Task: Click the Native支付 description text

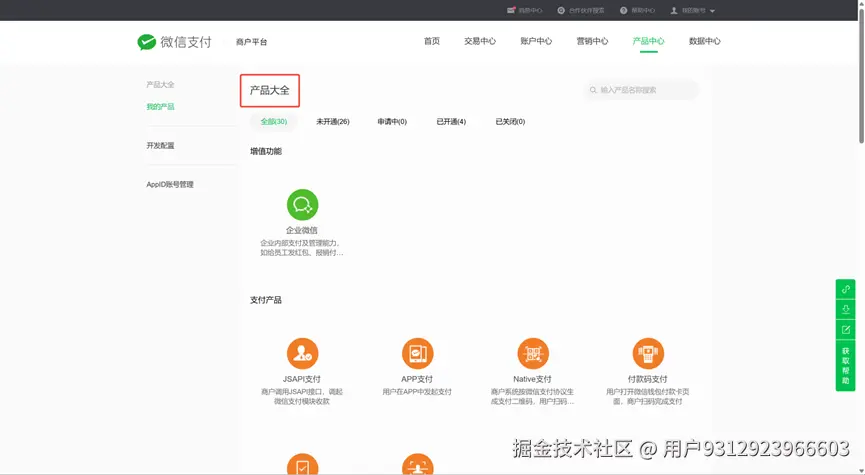Action: 532,397
